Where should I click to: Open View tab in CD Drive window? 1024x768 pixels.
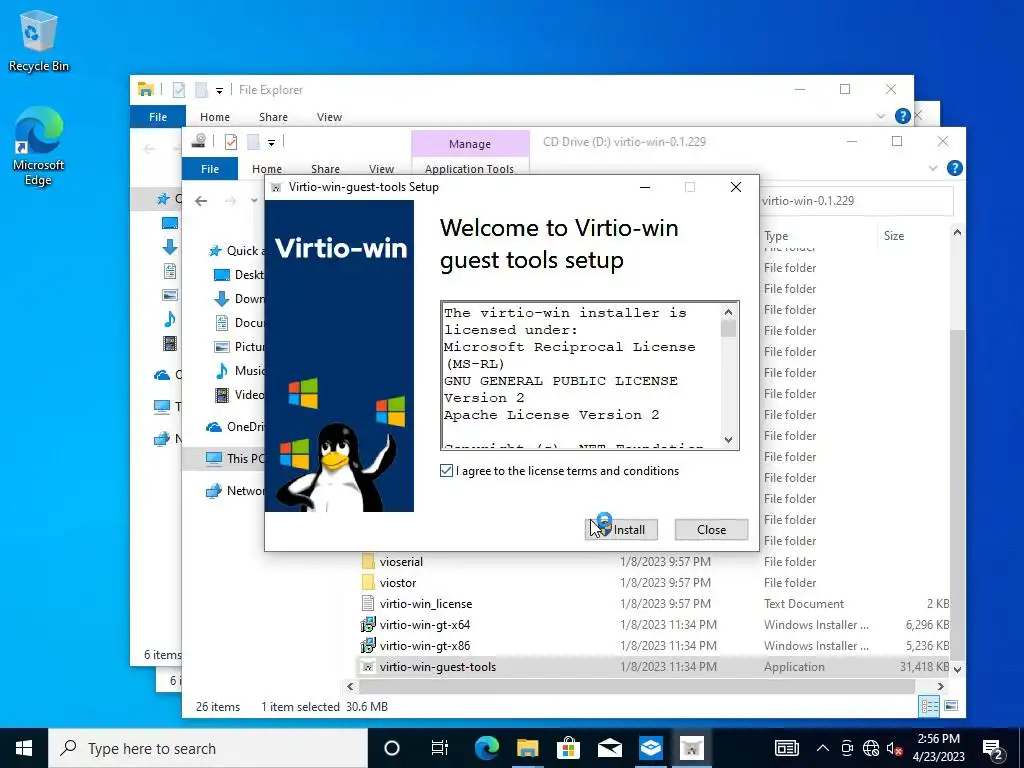point(381,168)
